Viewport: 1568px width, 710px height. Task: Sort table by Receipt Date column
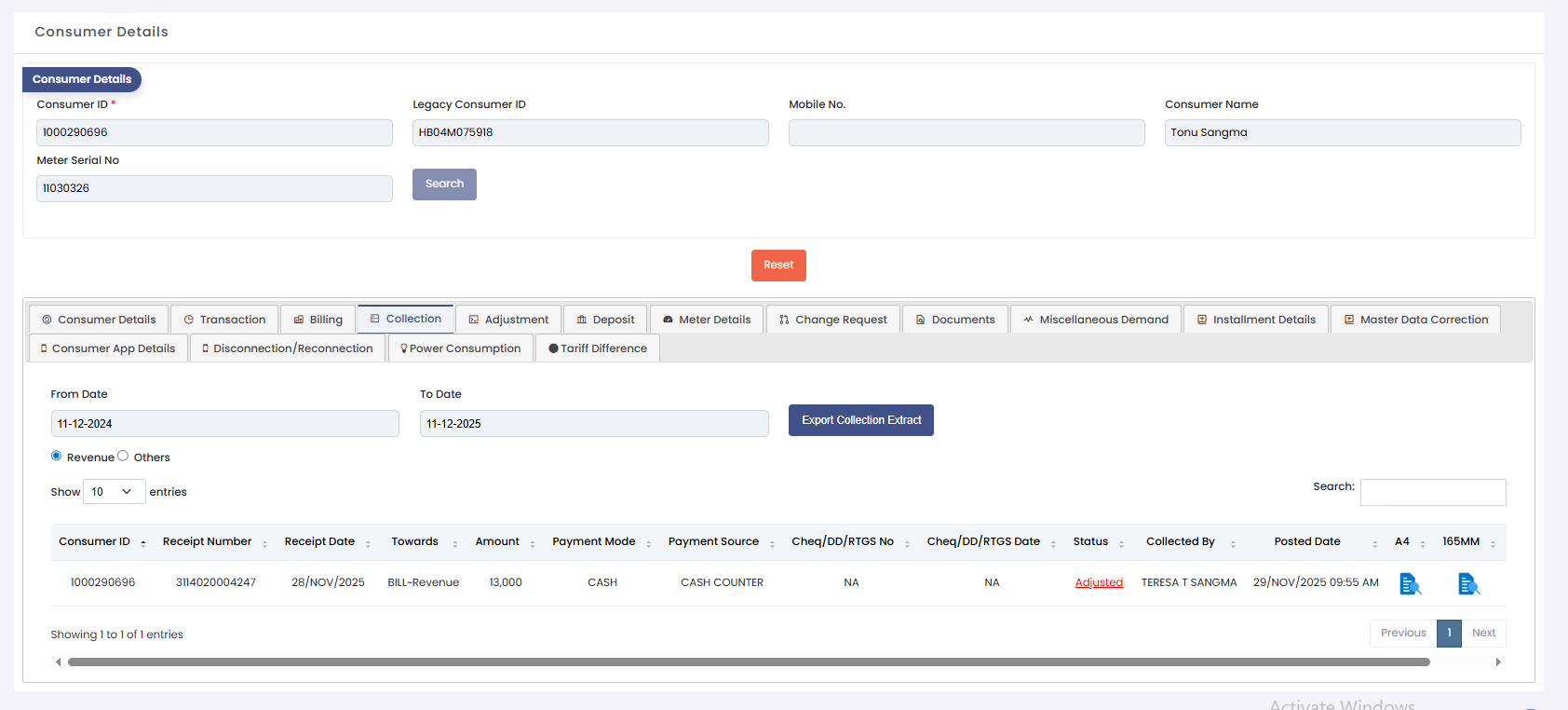[327, 541]
